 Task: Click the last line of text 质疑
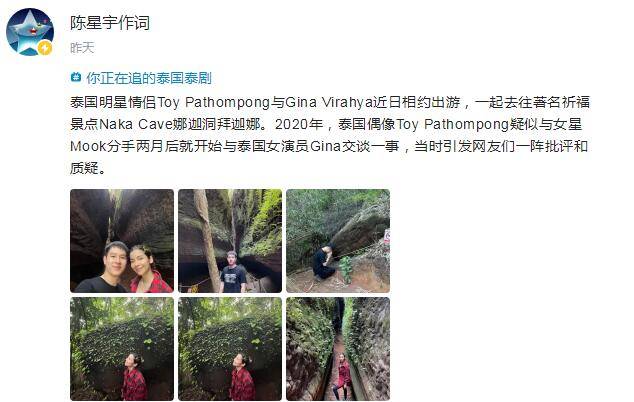coord(88,167)
